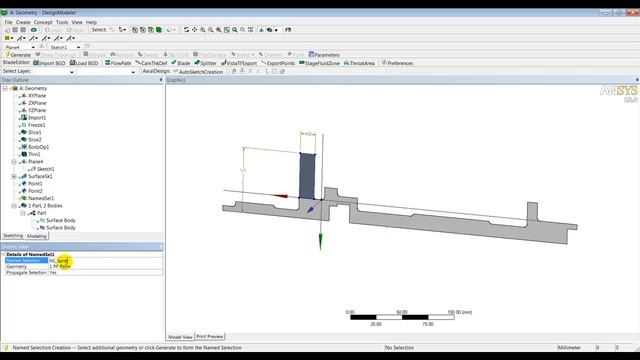The height and width of the screenshot is (360, 640).
Task: Click the ThroatArea tool
Action: 359,63
